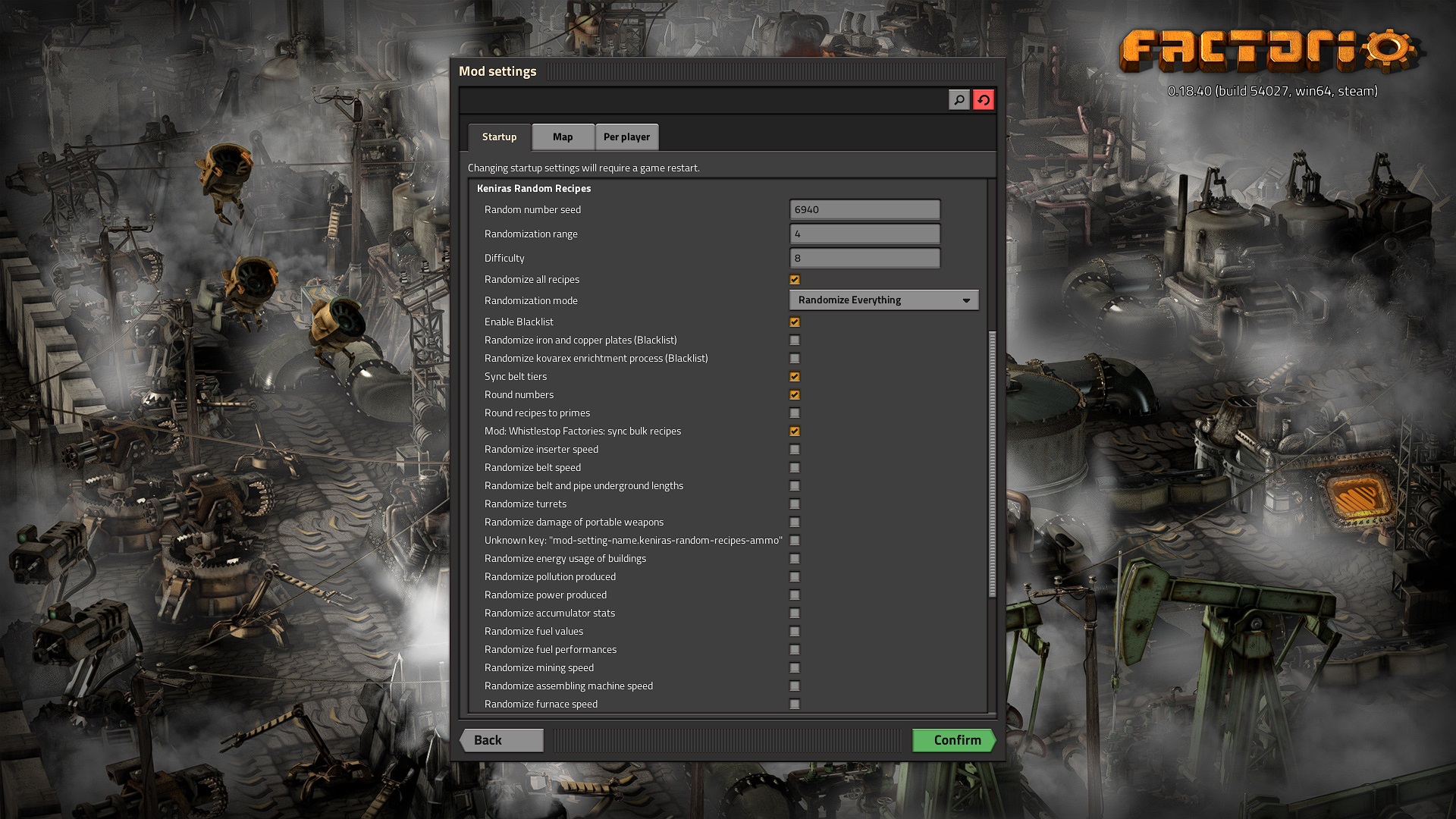Image resolution: width=1456 pixels, height=819 pixels.
Task: Expand difficulty input dropdown options
Action: pos(864,257)
